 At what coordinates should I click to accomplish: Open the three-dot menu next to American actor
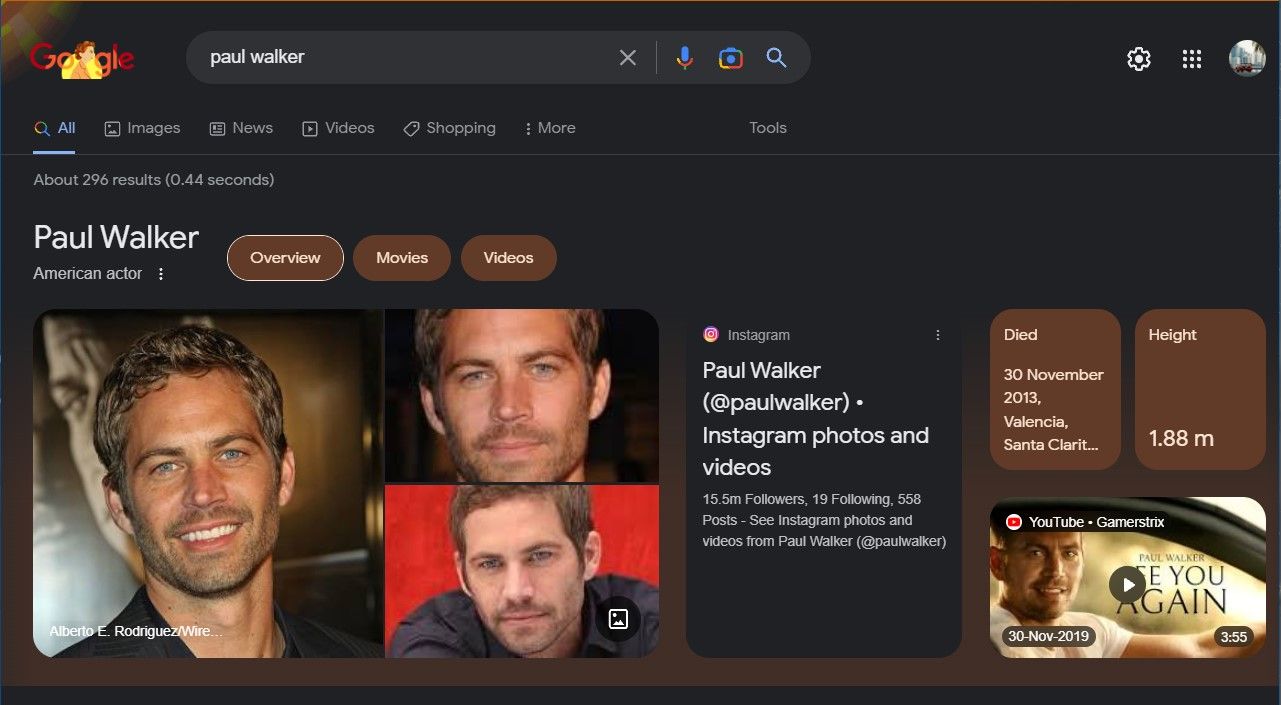pyautogui.click(x=161, y=272)
